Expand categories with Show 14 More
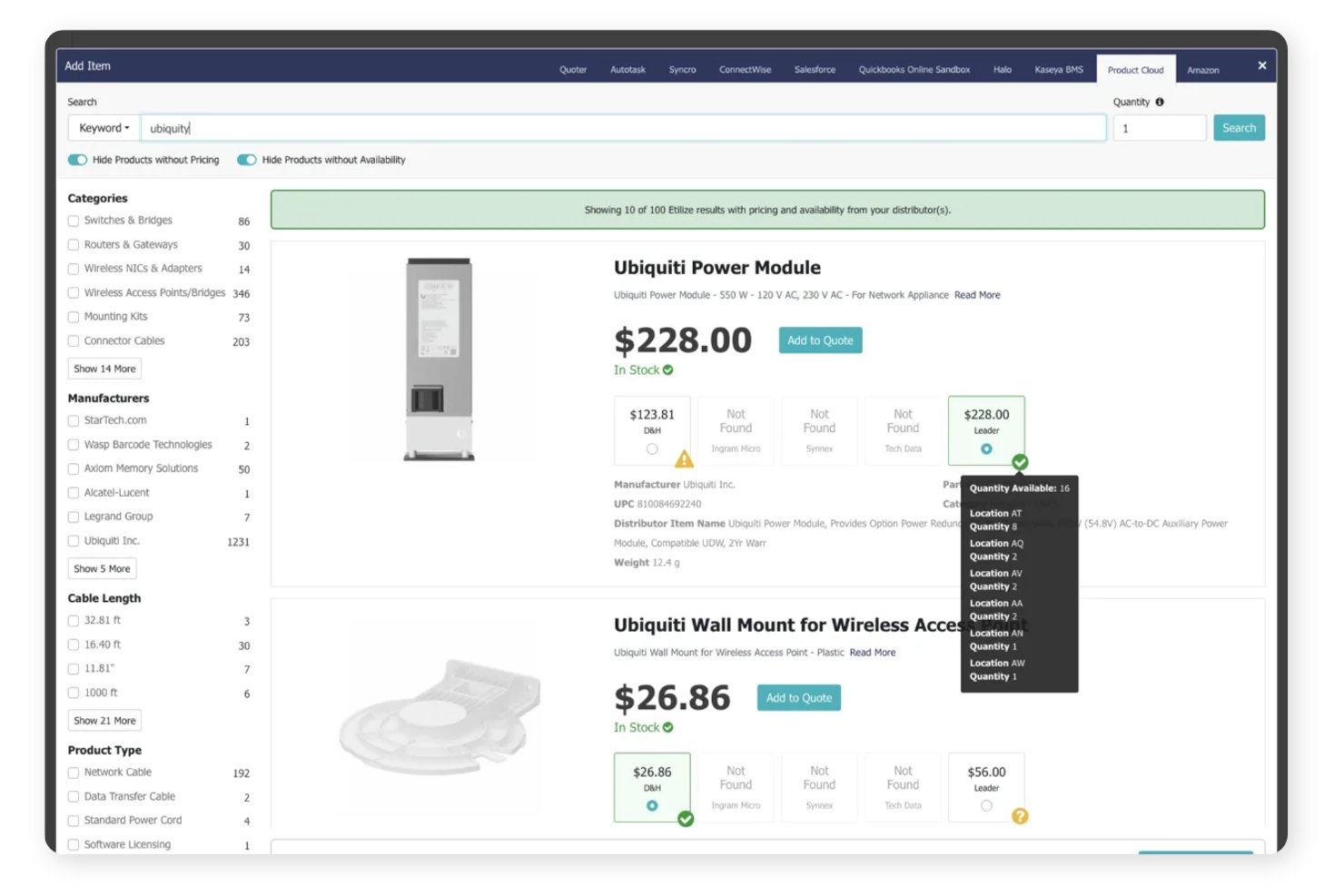Viewport: 1344px width, 896px height. point(104,369)
